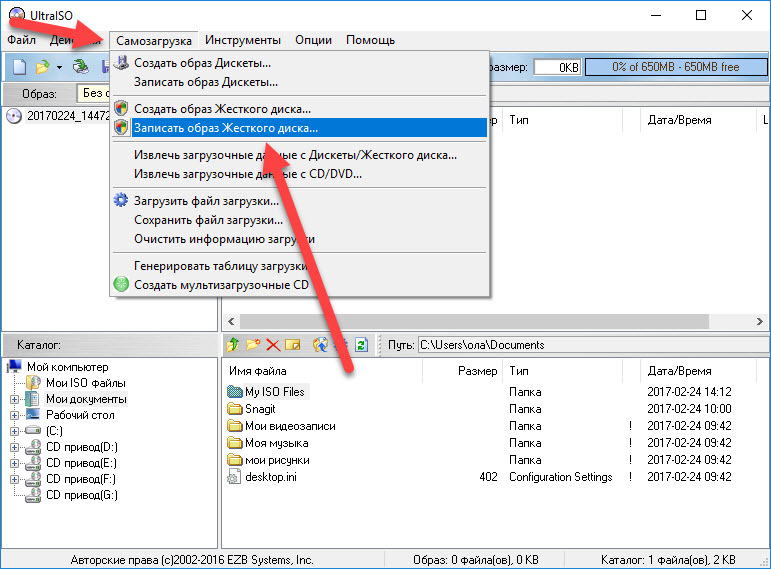Click the New folder icon in catalog toolbar
The image size is (771, 569).
pyautogui.click(x=253, y=345)
